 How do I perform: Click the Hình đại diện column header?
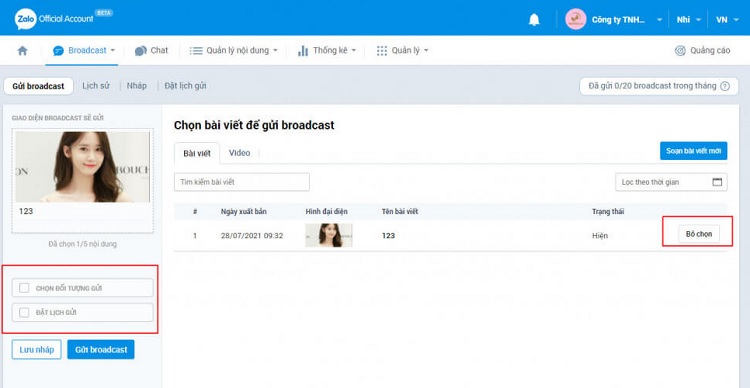coord(326,211)
